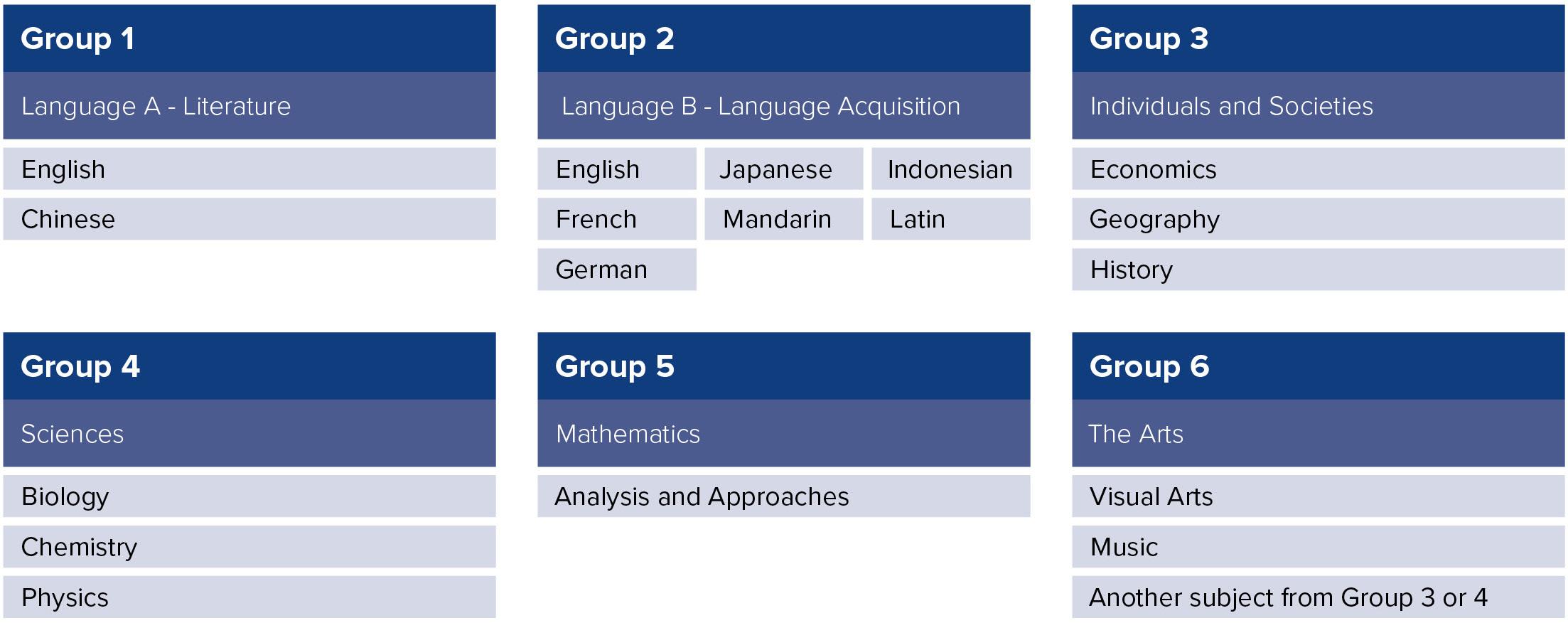
Task: Click Japanese in Group 2
Action: tap(783, 169)
